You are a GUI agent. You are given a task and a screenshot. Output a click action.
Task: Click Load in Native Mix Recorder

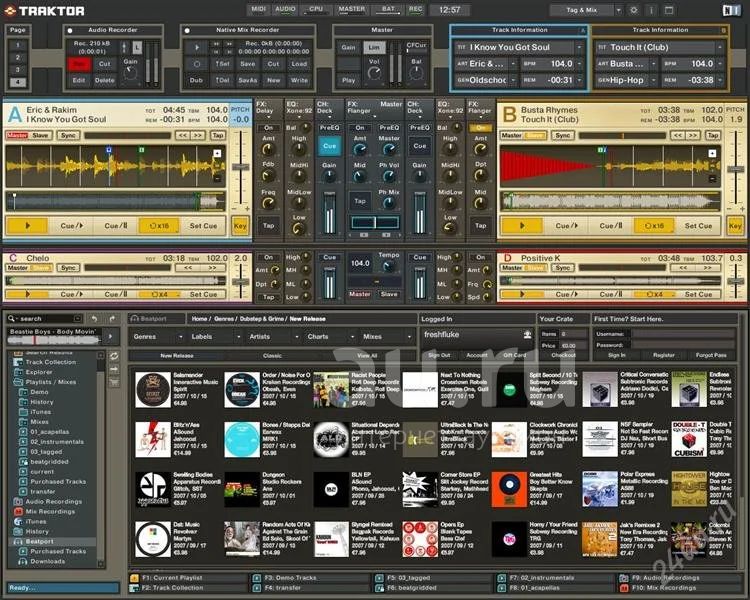299,64
